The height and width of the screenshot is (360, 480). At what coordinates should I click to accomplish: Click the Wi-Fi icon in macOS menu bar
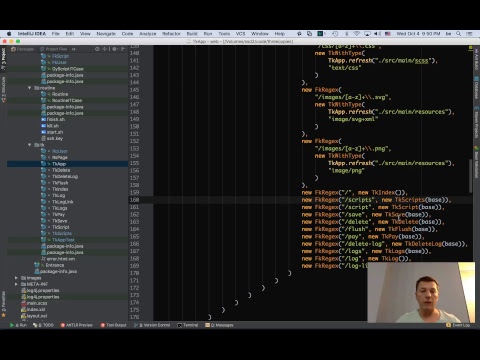(357, 34)
